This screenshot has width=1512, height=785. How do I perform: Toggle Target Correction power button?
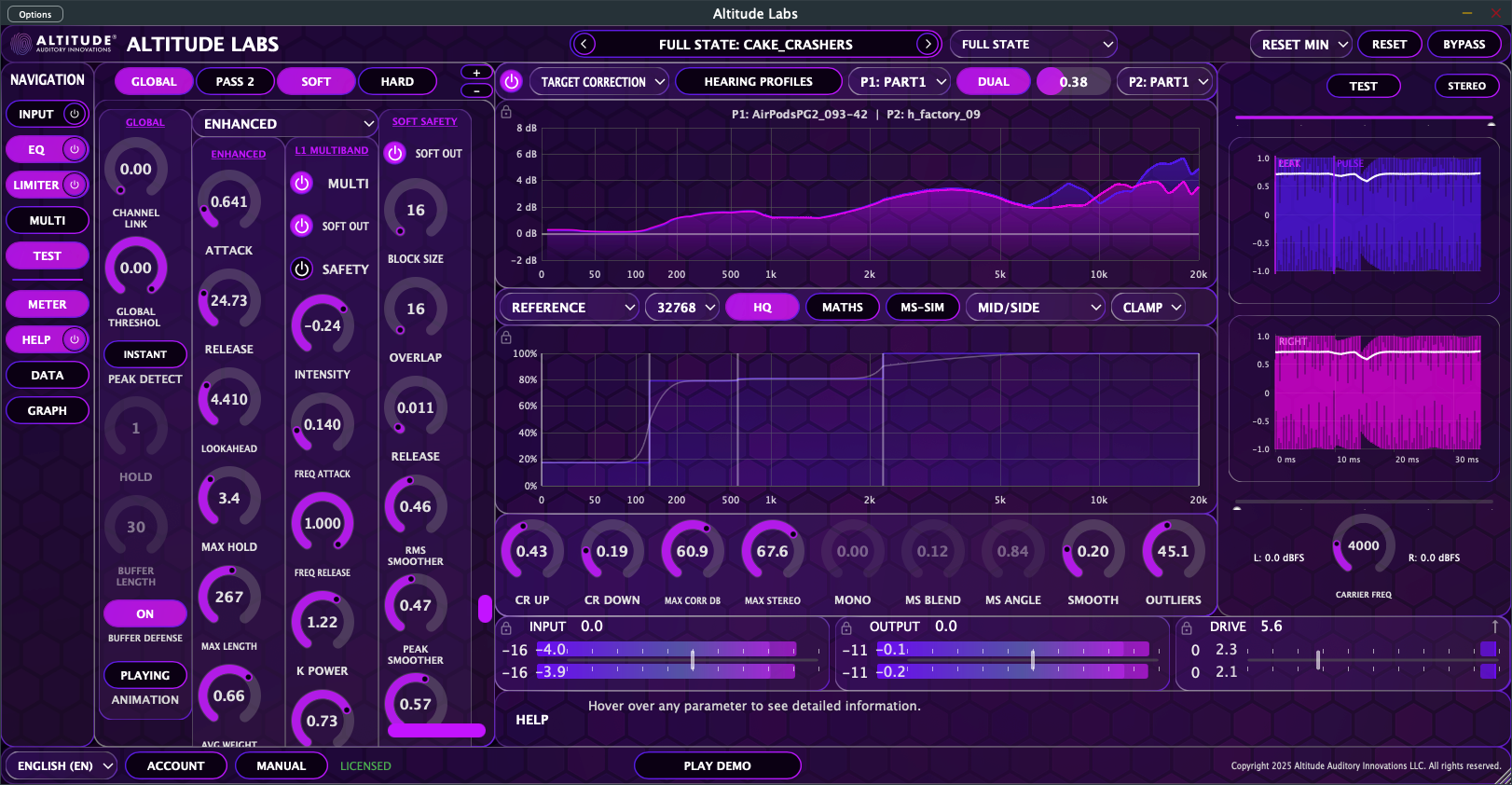point(511,81)
